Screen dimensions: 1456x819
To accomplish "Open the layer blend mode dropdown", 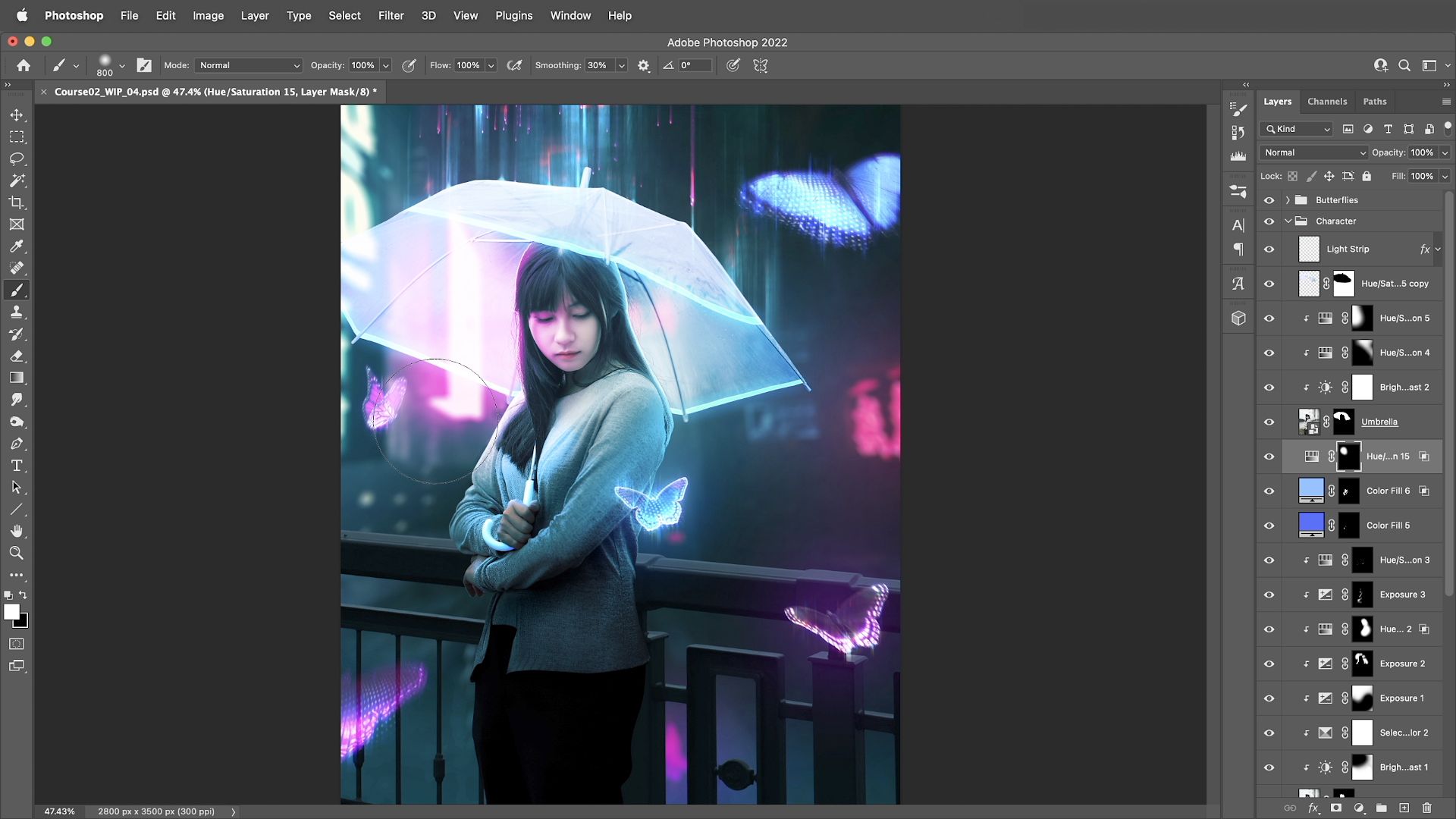I will [1313, 152].
